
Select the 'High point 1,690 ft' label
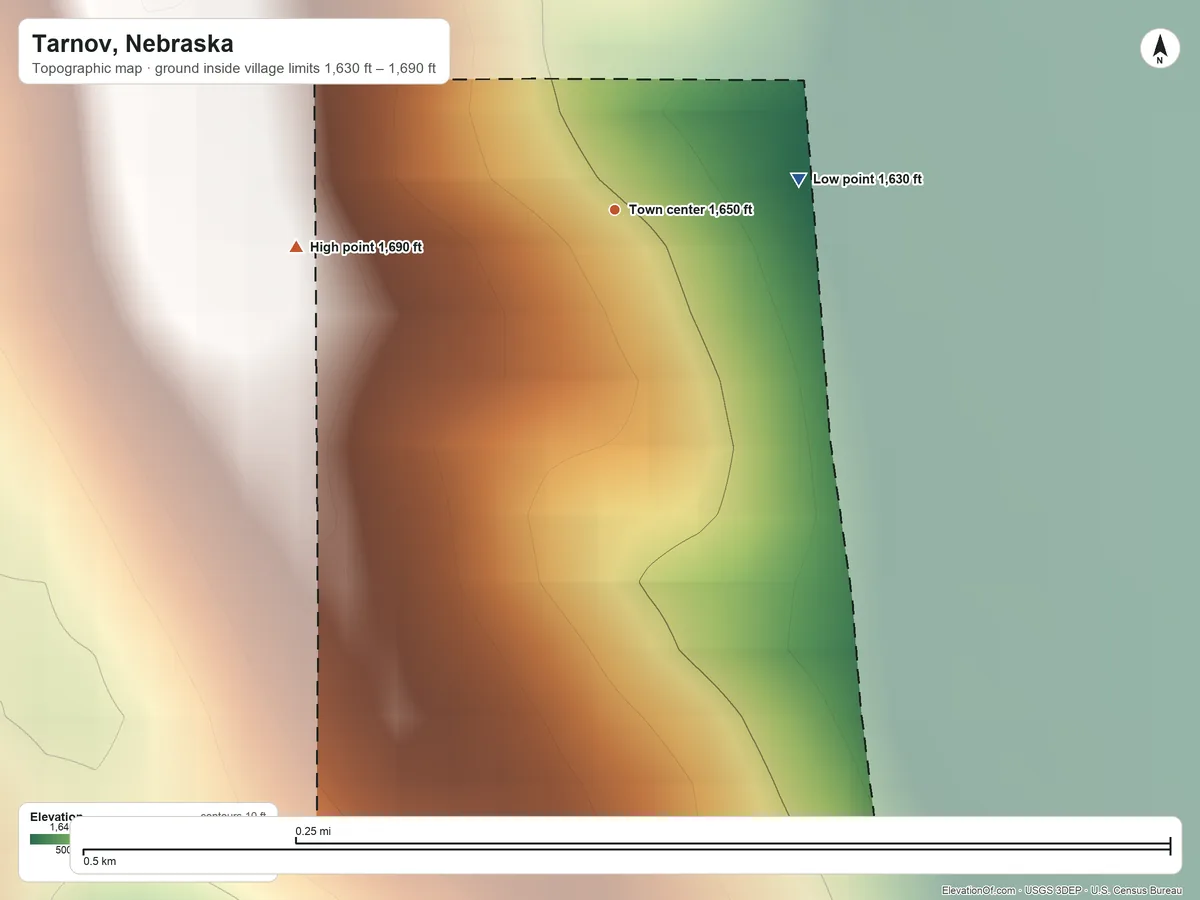366,247
